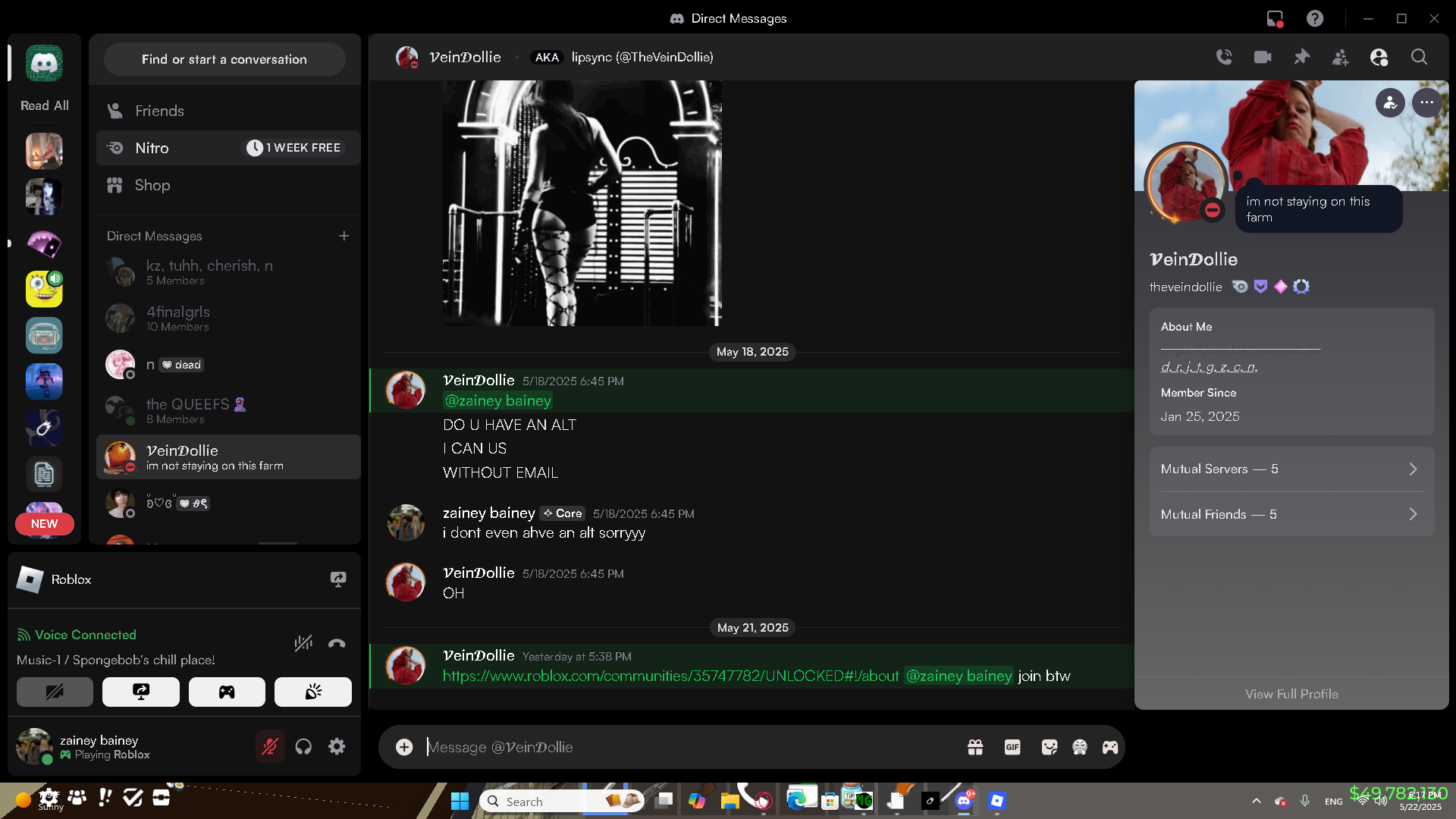
Task: Click the d.r.j.t.g.z.c.n. link in About Me
Action: pos(1209,367)
